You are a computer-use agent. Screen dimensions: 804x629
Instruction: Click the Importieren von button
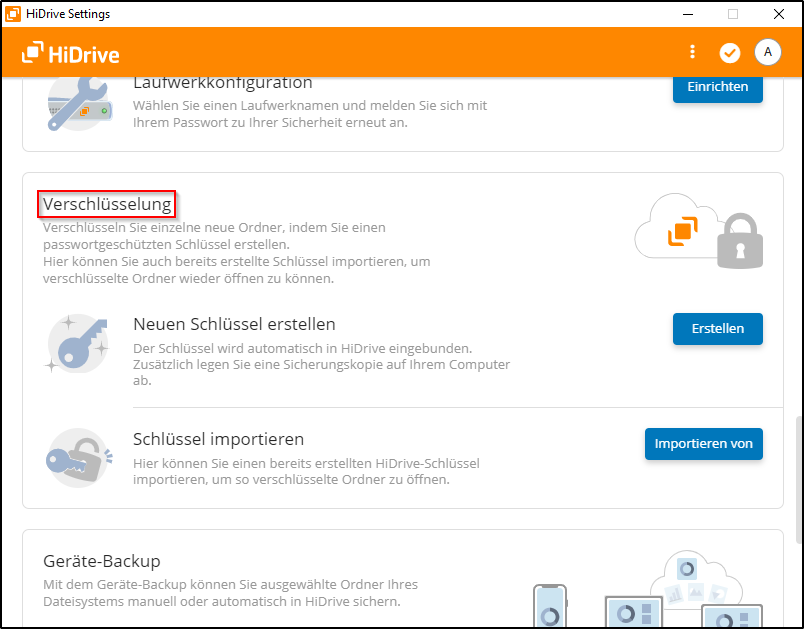point(703,444)
